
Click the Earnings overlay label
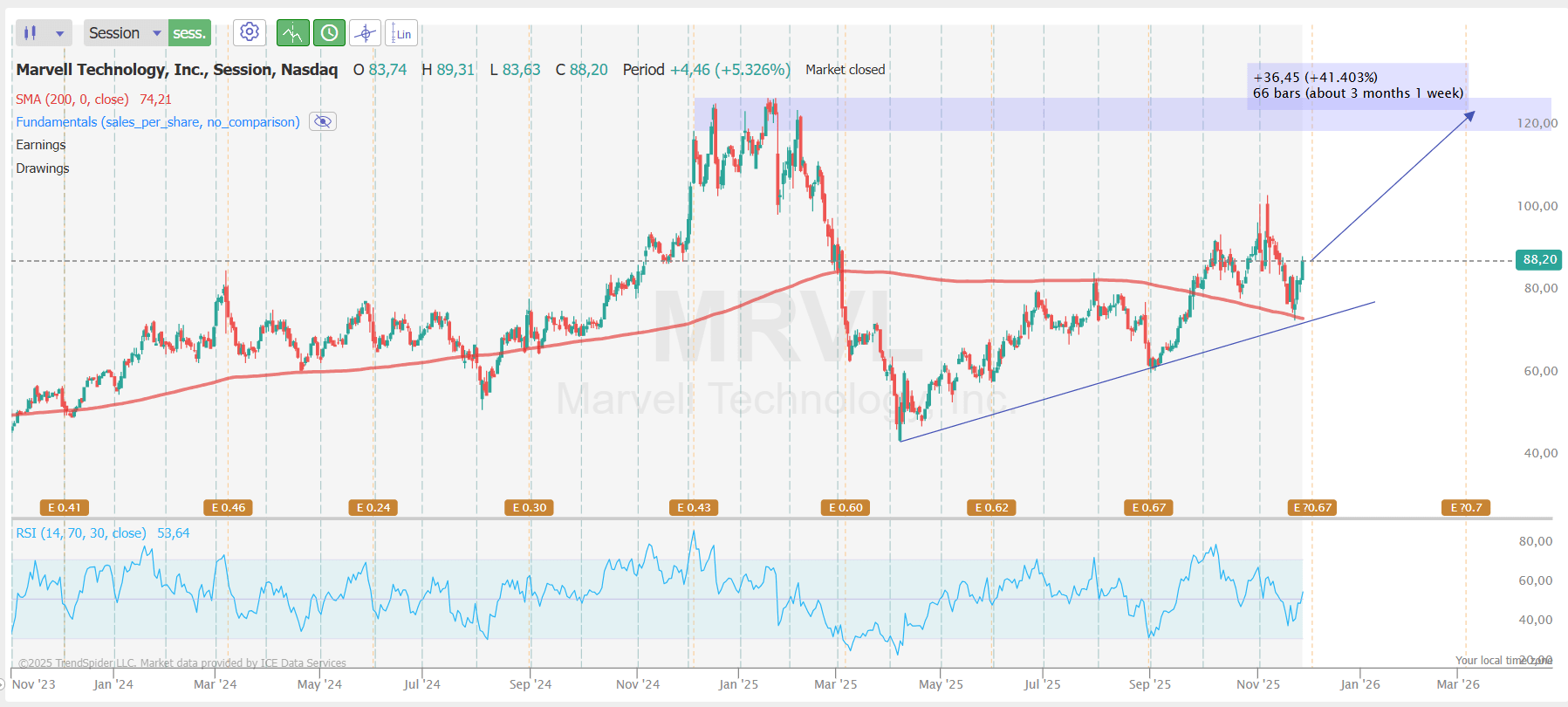[x=41, y=145]
